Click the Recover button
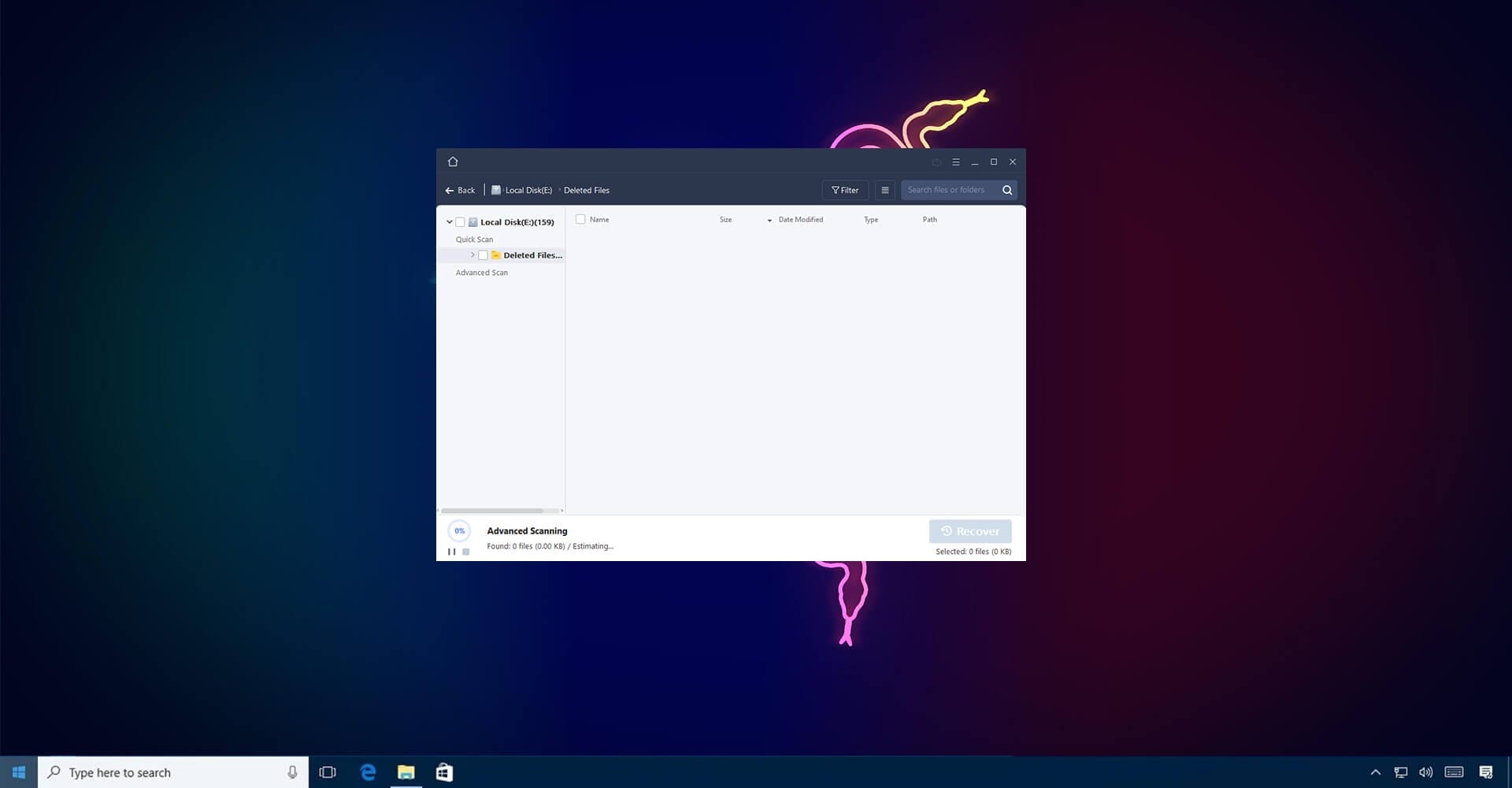1512x788 pixels. click(970, 531)
